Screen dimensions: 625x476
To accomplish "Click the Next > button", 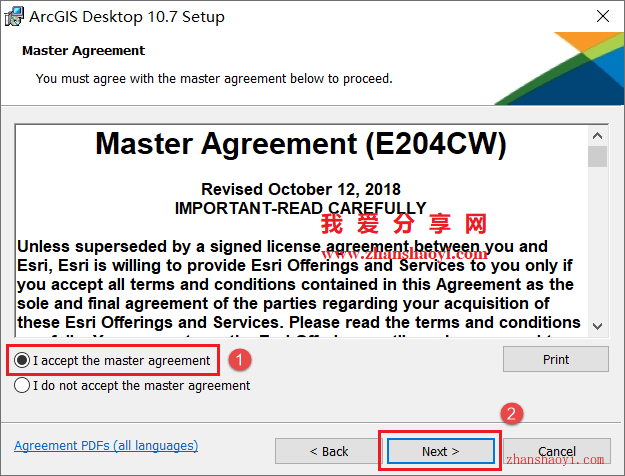I will tap(440, 451).
